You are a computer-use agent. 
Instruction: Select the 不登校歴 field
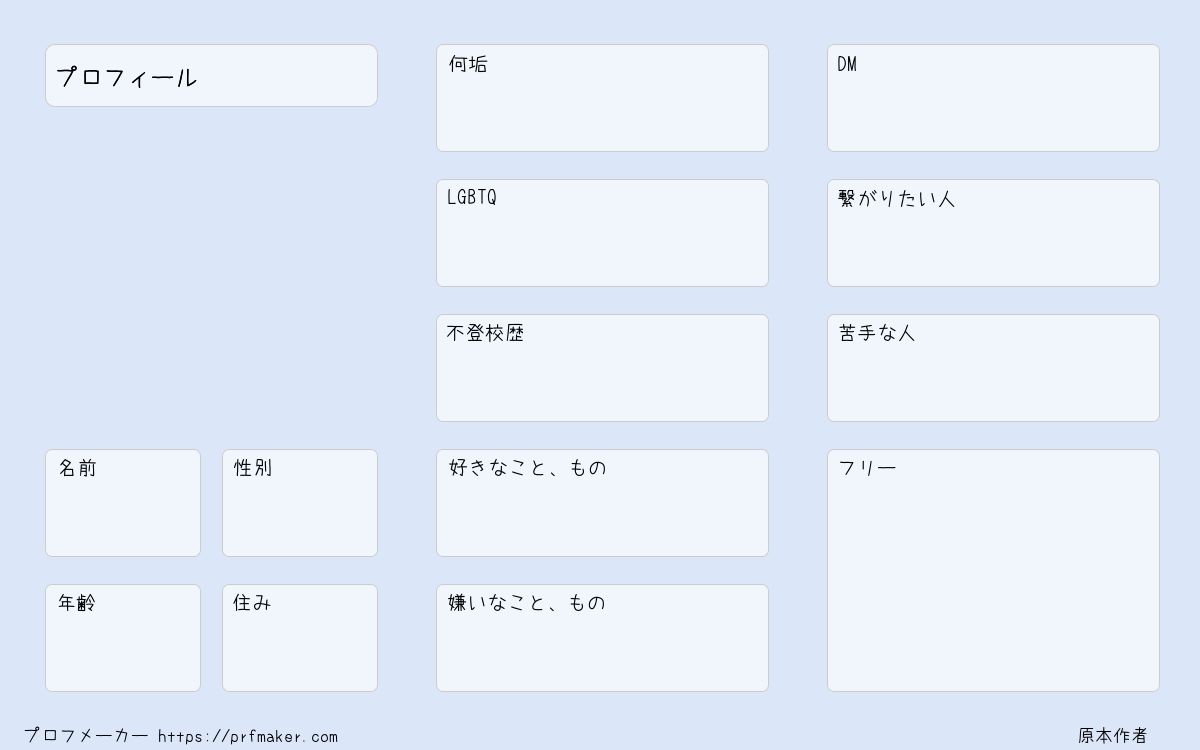click(602, 368)
